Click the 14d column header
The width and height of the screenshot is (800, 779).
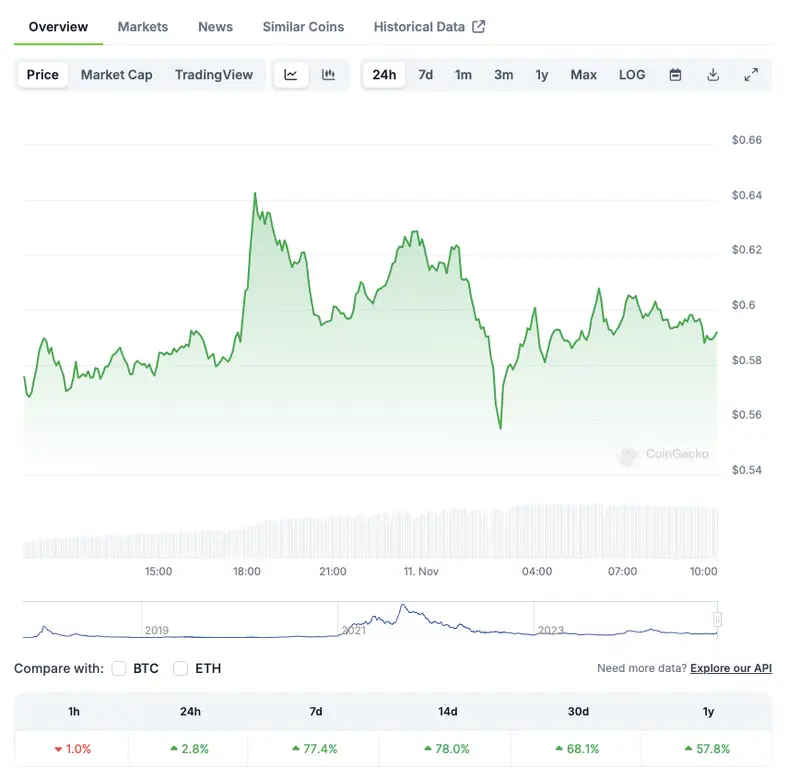pyautogui.click(x=447, y=711)
